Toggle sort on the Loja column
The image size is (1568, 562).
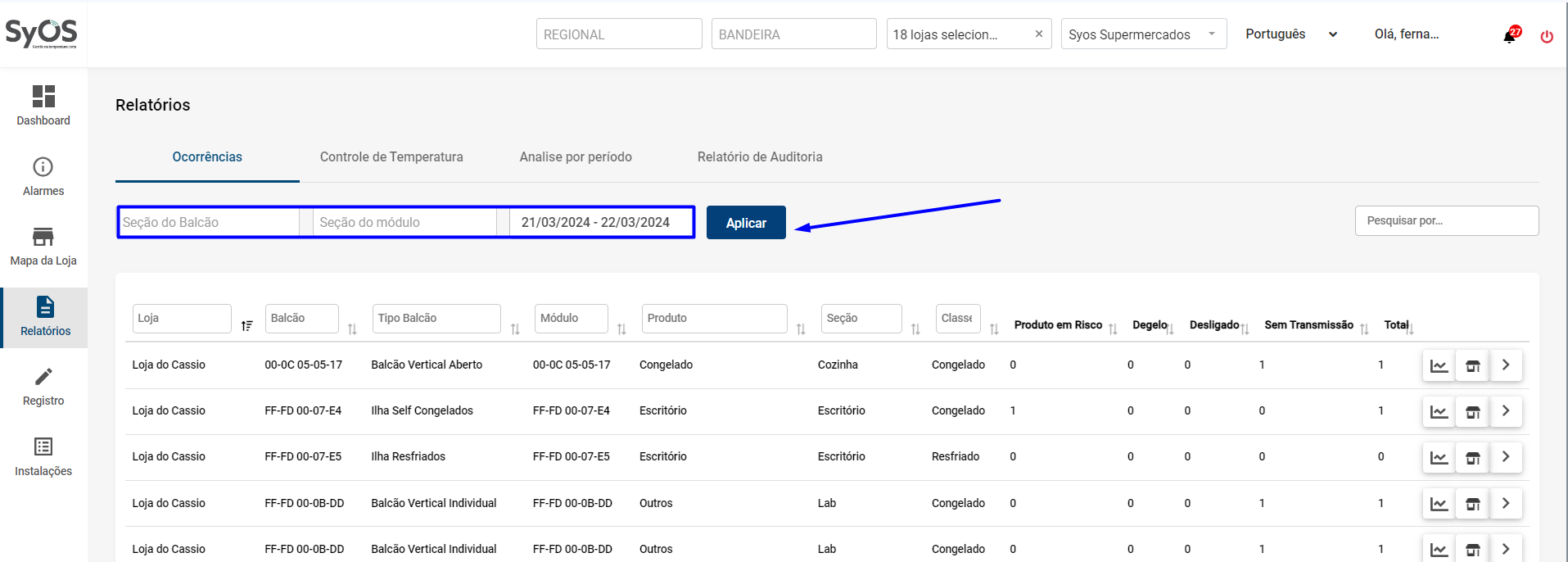(x=246, y=326)
